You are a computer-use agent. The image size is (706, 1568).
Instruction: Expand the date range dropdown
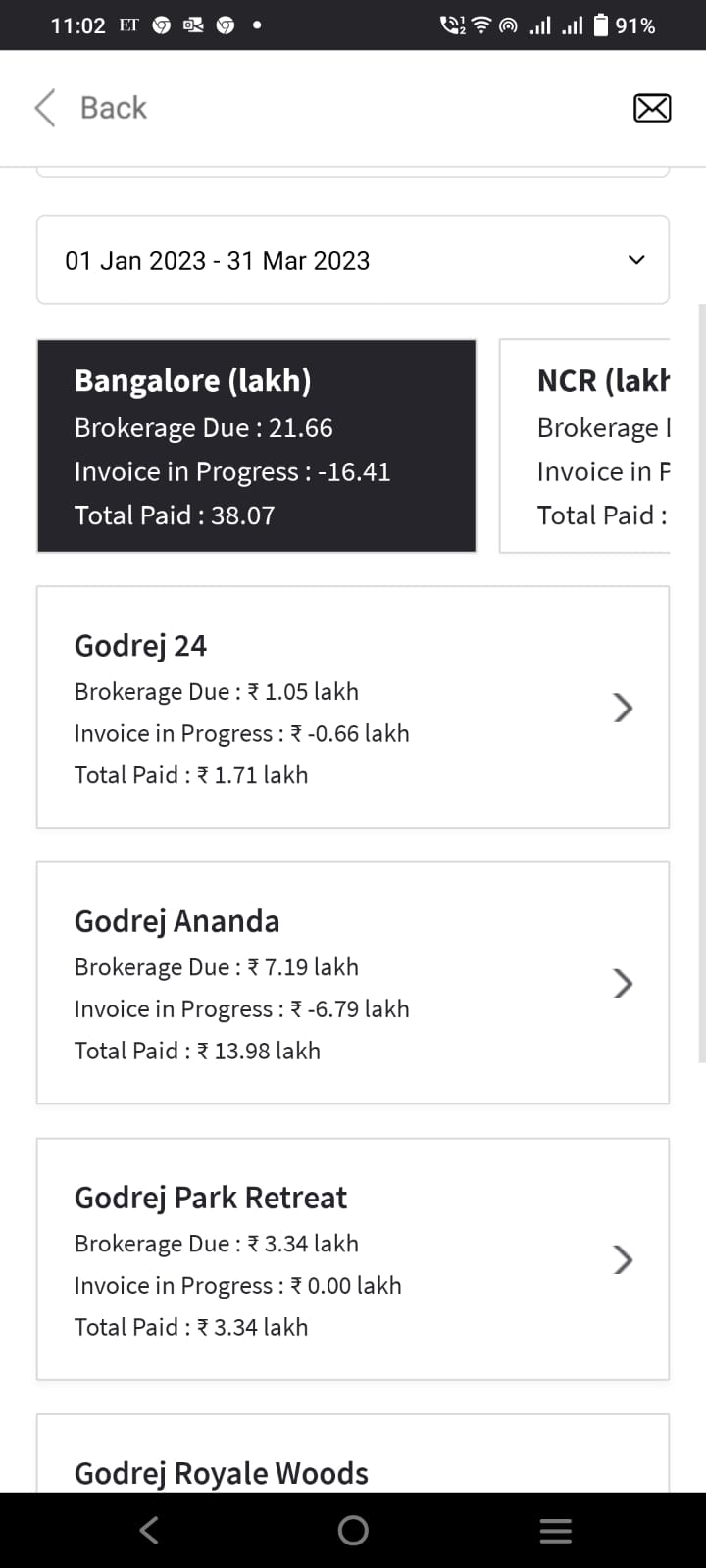click(353, 260)
